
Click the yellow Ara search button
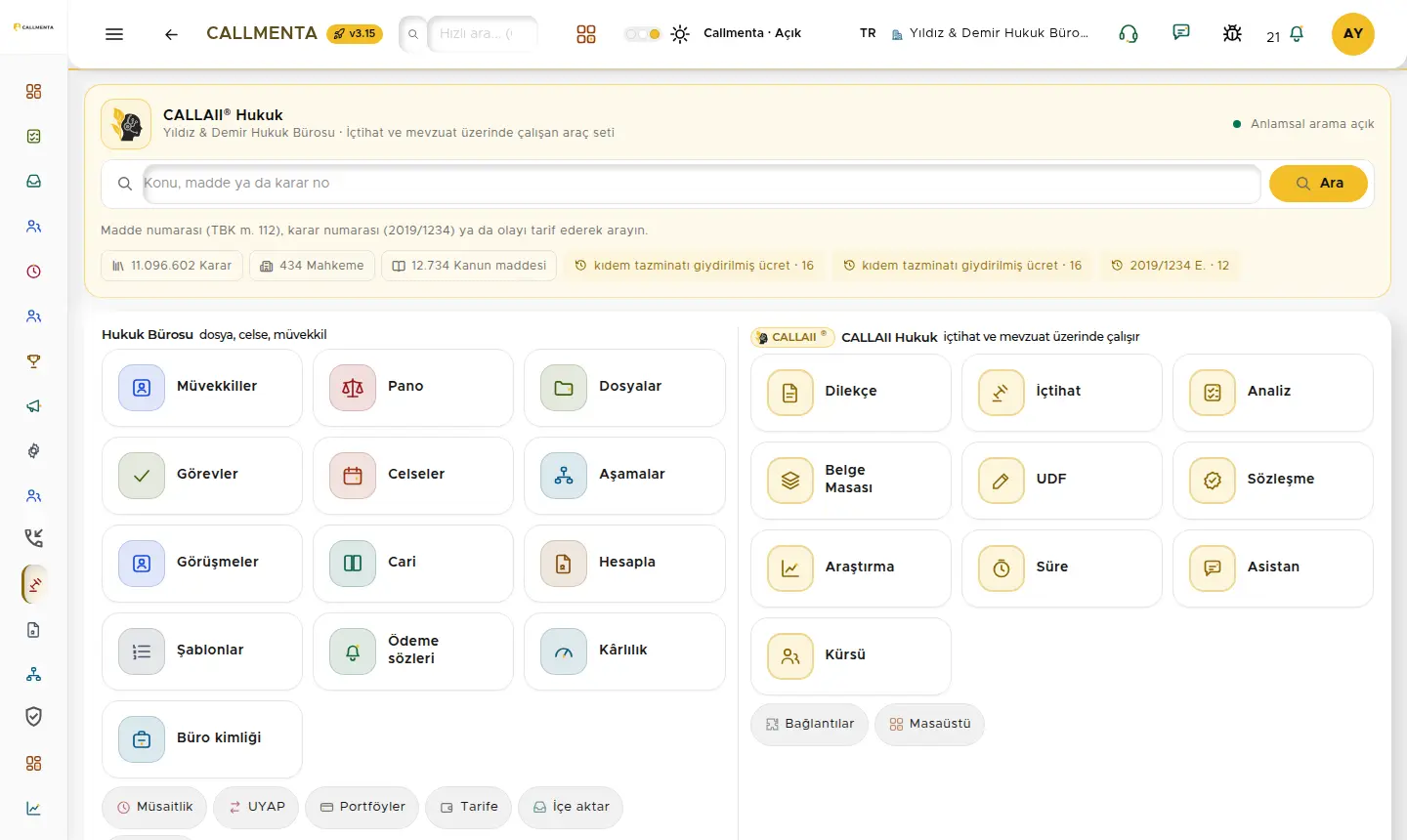[1318, 184]
